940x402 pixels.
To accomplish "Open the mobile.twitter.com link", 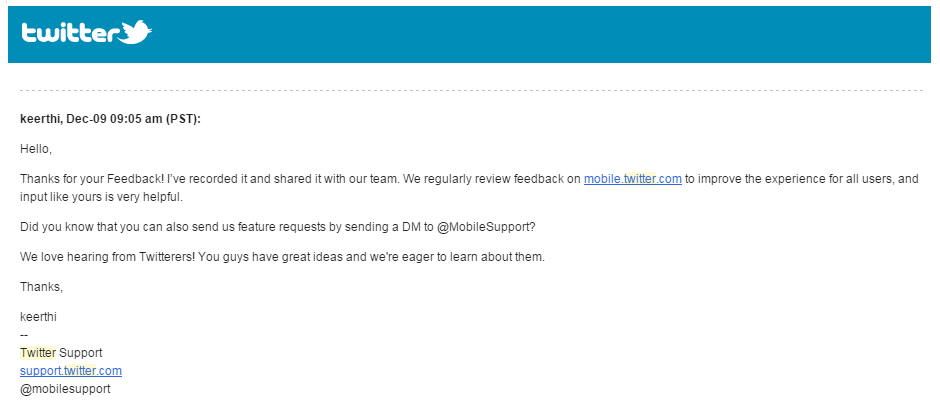I will 632,179.
